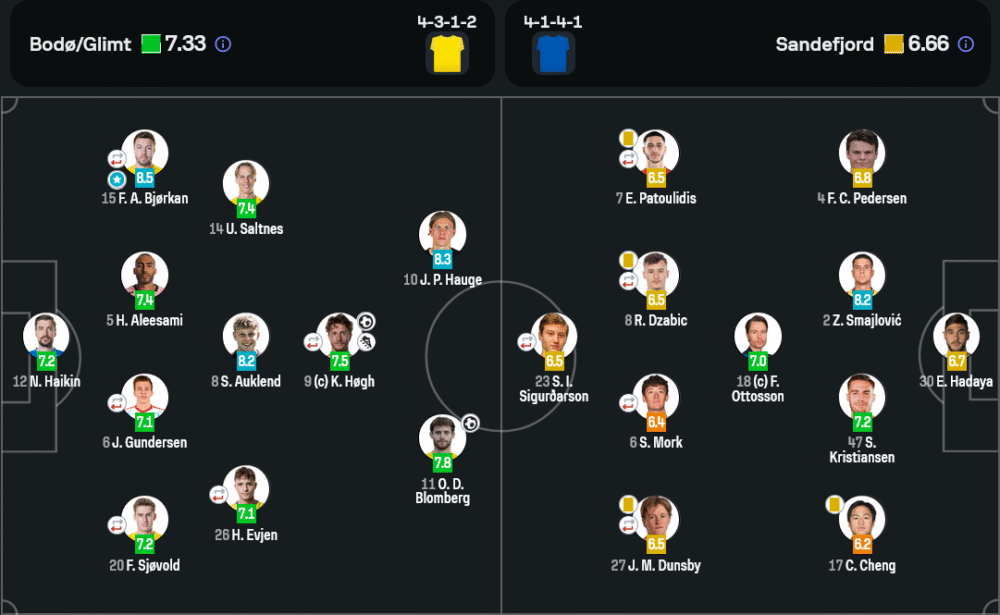Click Sandefjord's blue jersey icon
Viewport: 1000px width, 615px height.
[551, 53]
